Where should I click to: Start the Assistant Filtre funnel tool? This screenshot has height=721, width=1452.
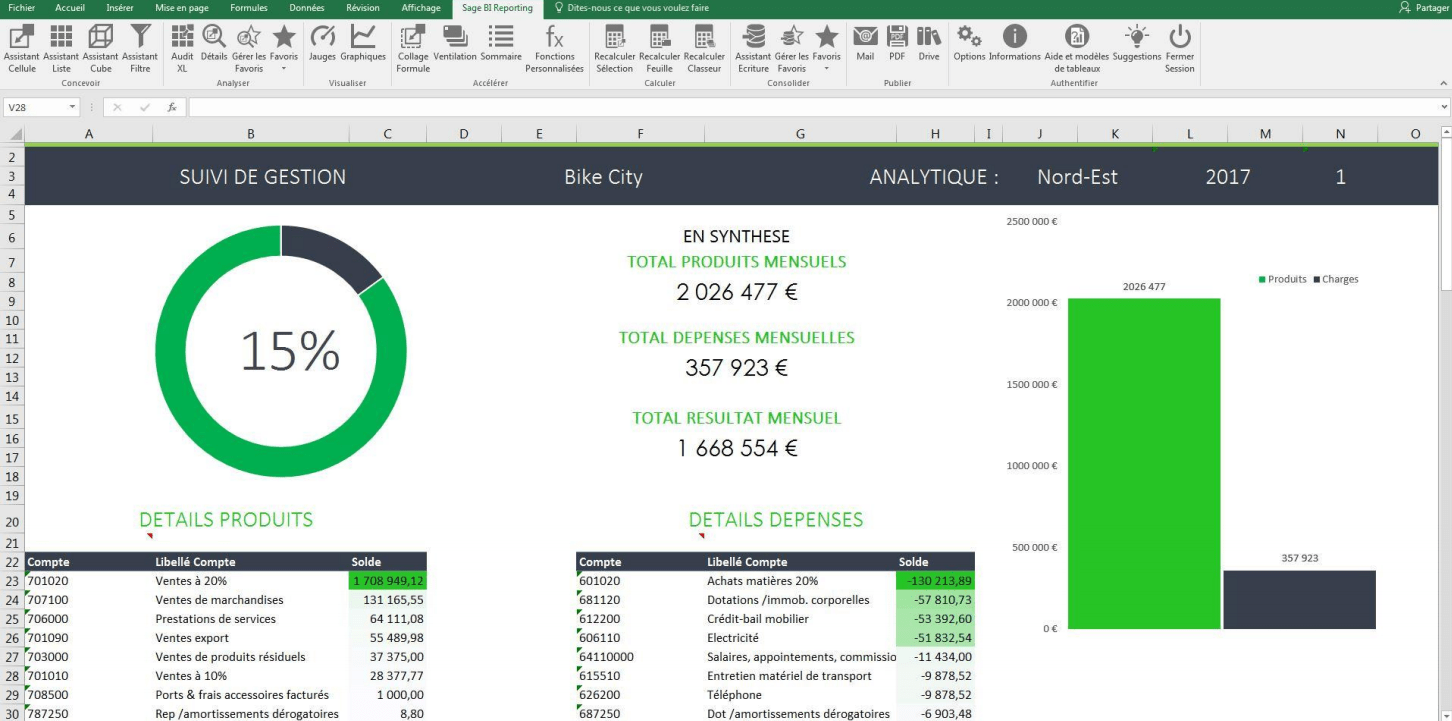point(140,48)
